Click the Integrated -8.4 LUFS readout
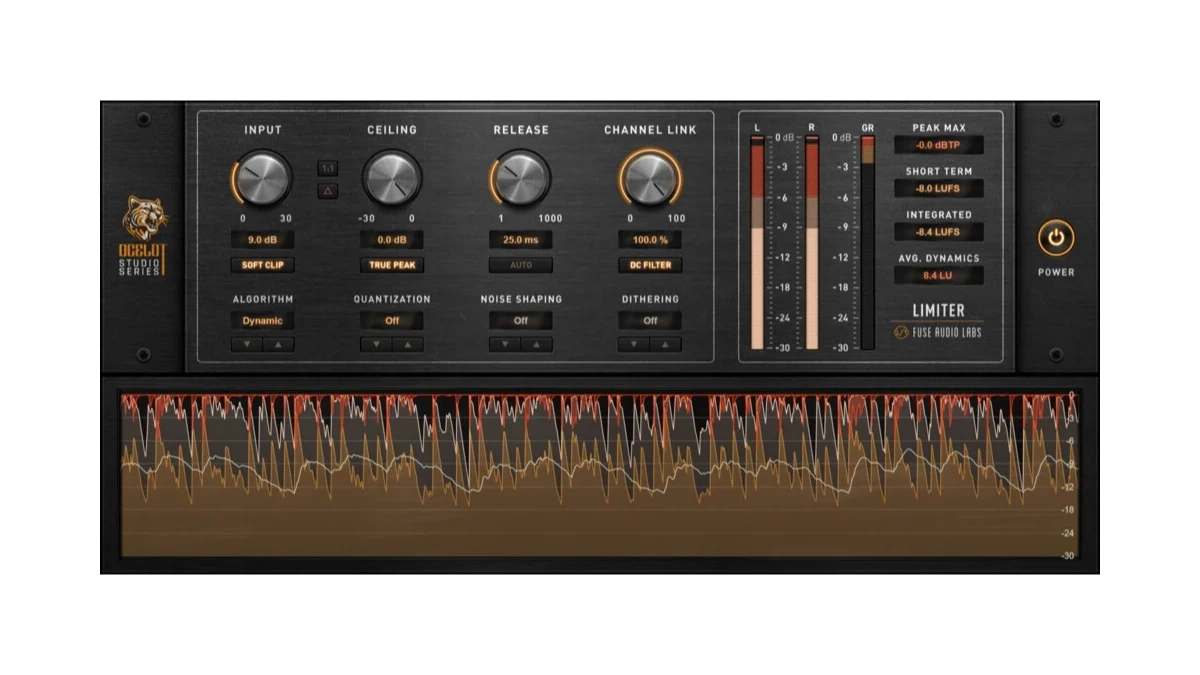The height and width of the screenshot is (675, 1200). (x=939, y=232)
